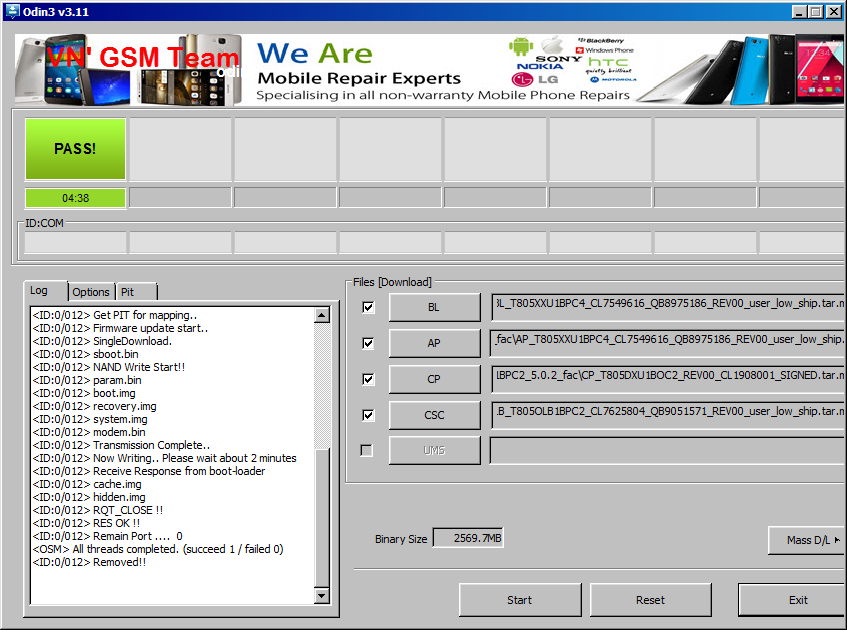Click the BL file browse button
Image resolution: width=847 pixels, height=630 pixels.
(x=434, y=307)
